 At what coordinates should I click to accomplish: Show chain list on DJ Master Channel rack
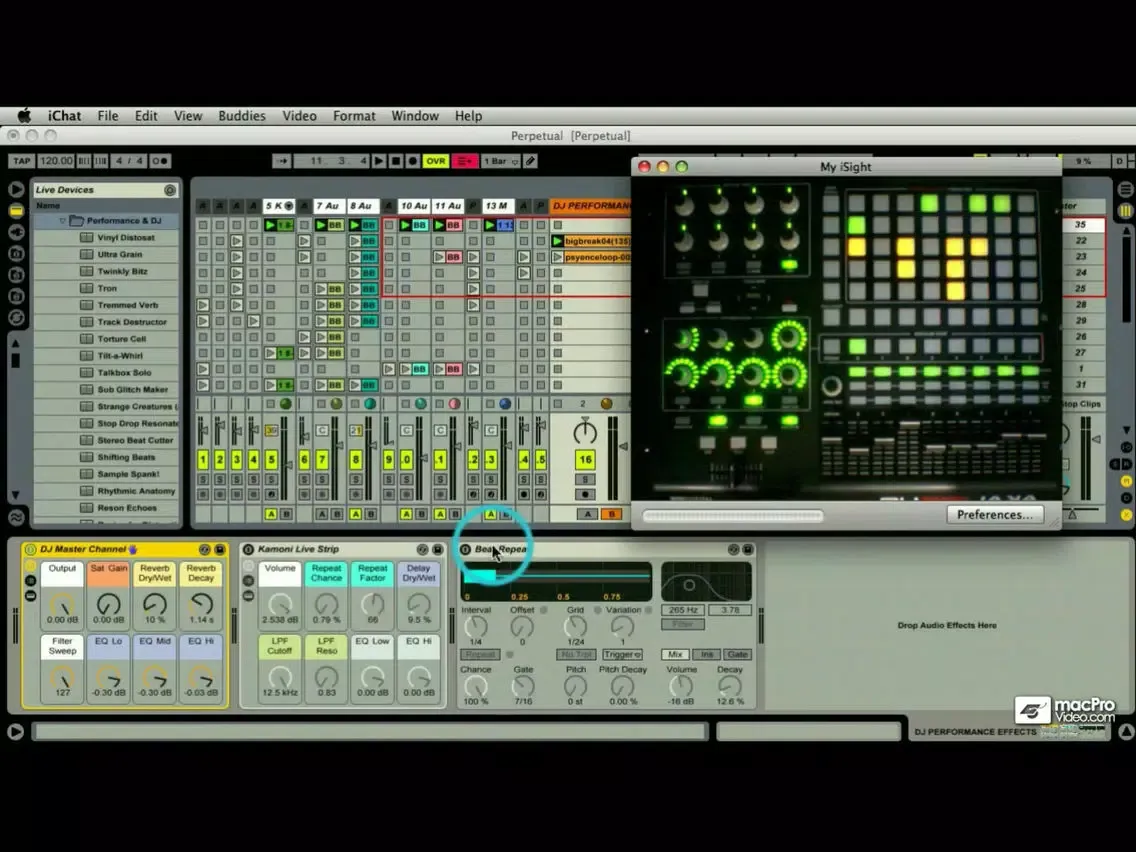tap(30, 580)
